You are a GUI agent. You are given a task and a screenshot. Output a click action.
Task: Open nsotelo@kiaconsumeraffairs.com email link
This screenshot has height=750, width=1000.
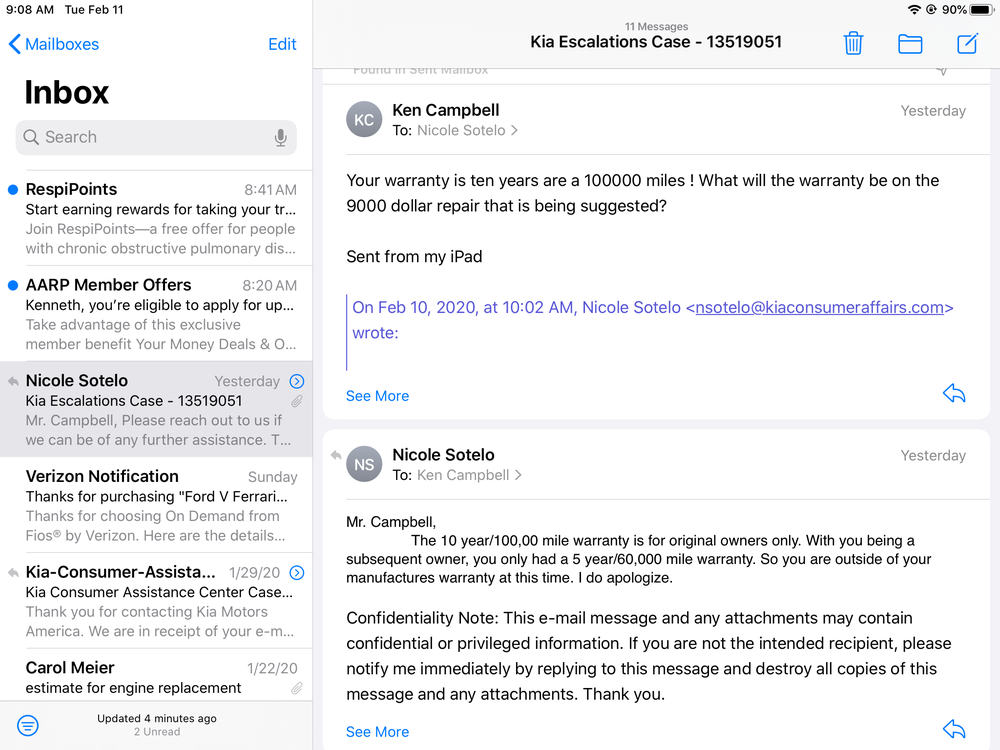click(x=819, y=308)
